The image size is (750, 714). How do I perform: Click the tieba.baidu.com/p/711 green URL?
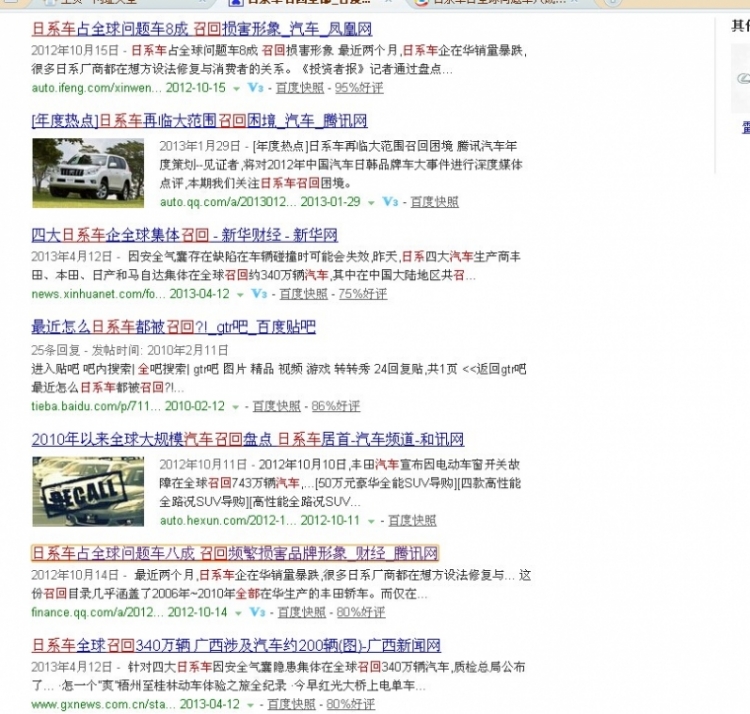pyautogui.click(x=96, y=406)
